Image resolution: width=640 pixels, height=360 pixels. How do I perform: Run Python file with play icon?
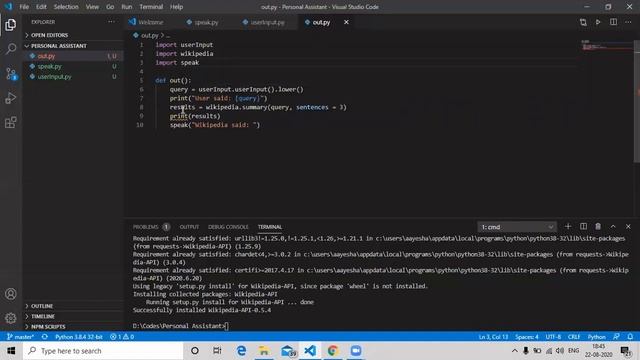point(598,22)
